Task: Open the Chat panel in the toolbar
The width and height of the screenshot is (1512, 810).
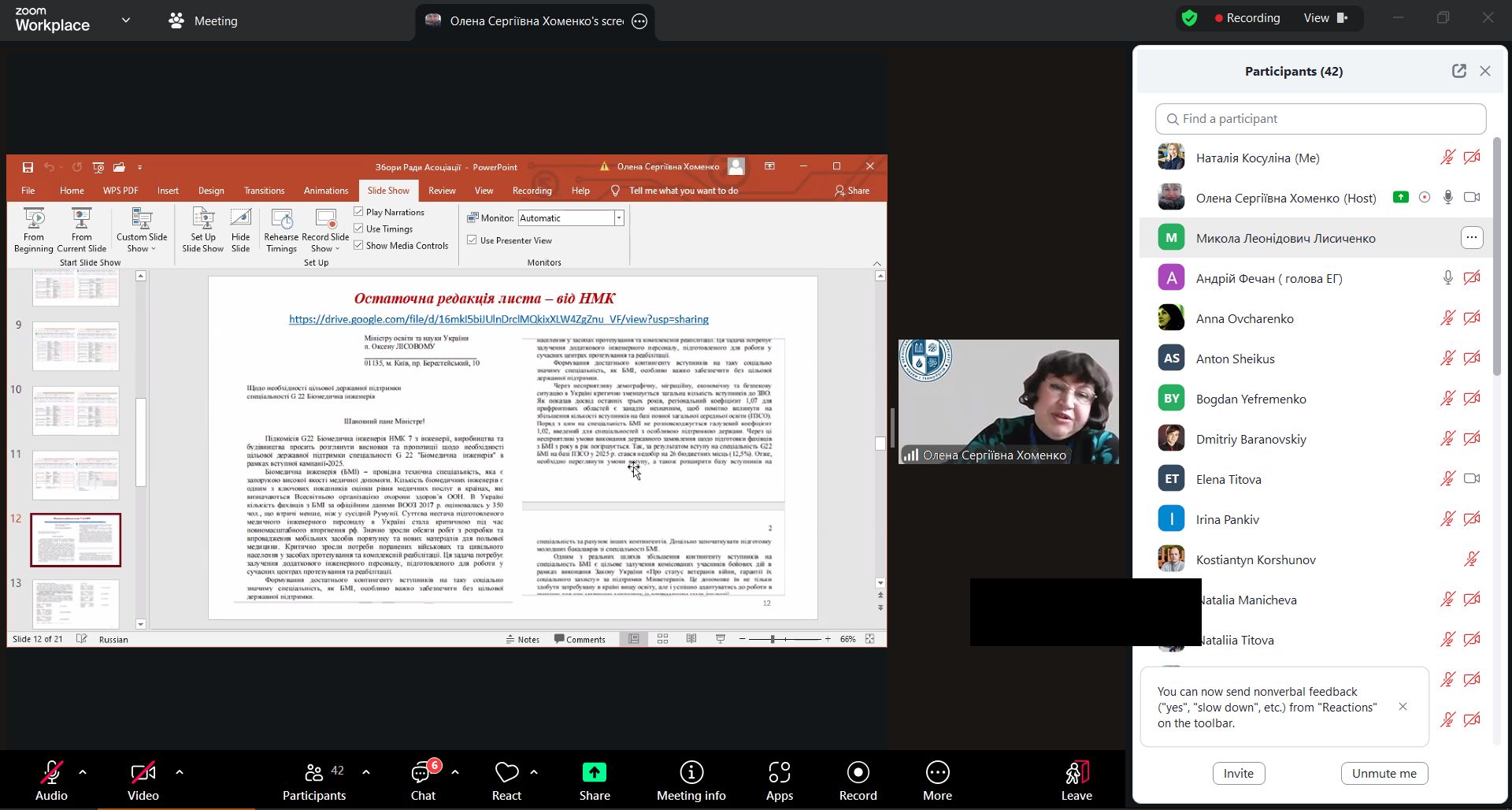Action: click(x=423, y=780)
